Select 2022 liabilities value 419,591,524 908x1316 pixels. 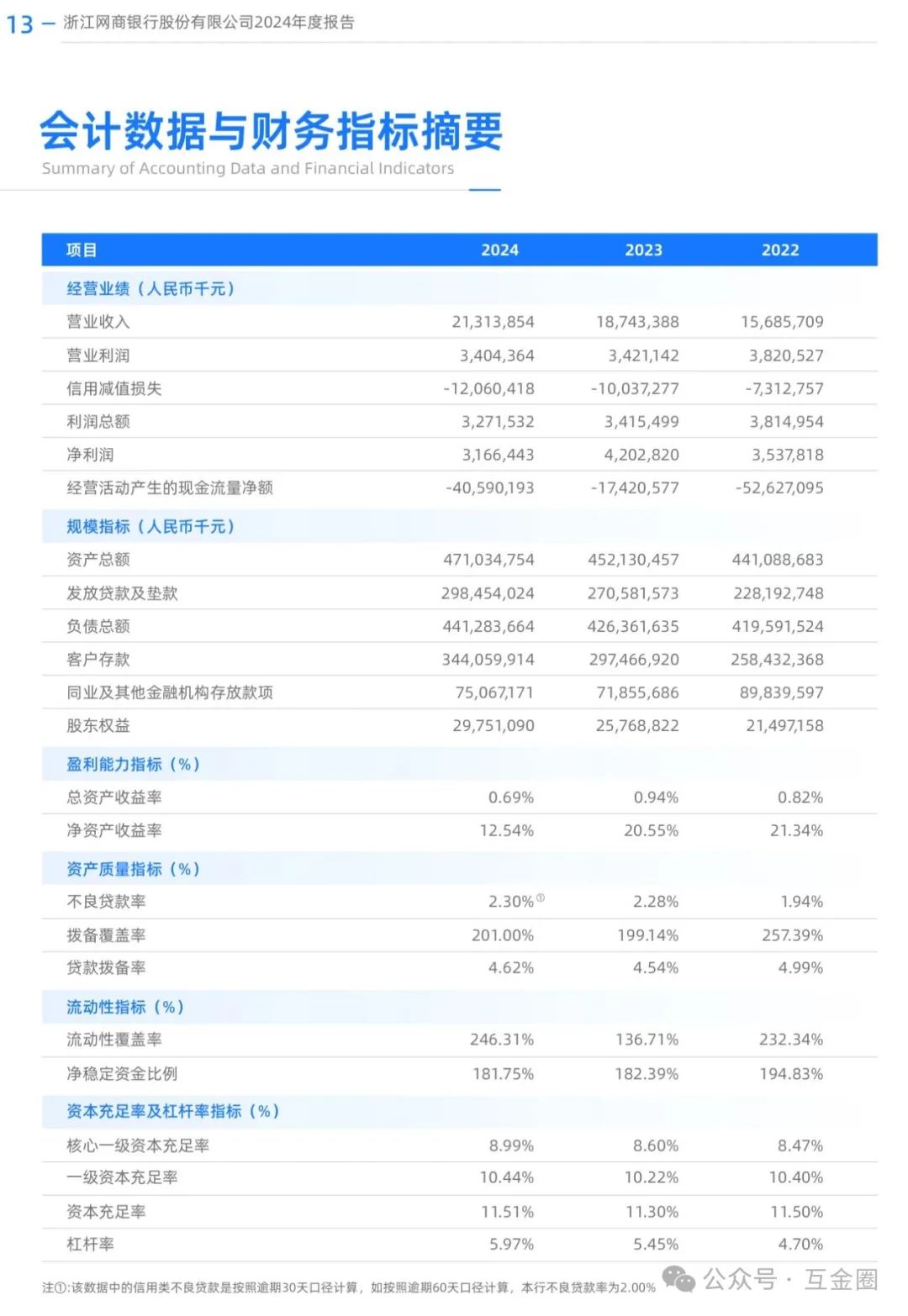(x=778, y=626)
